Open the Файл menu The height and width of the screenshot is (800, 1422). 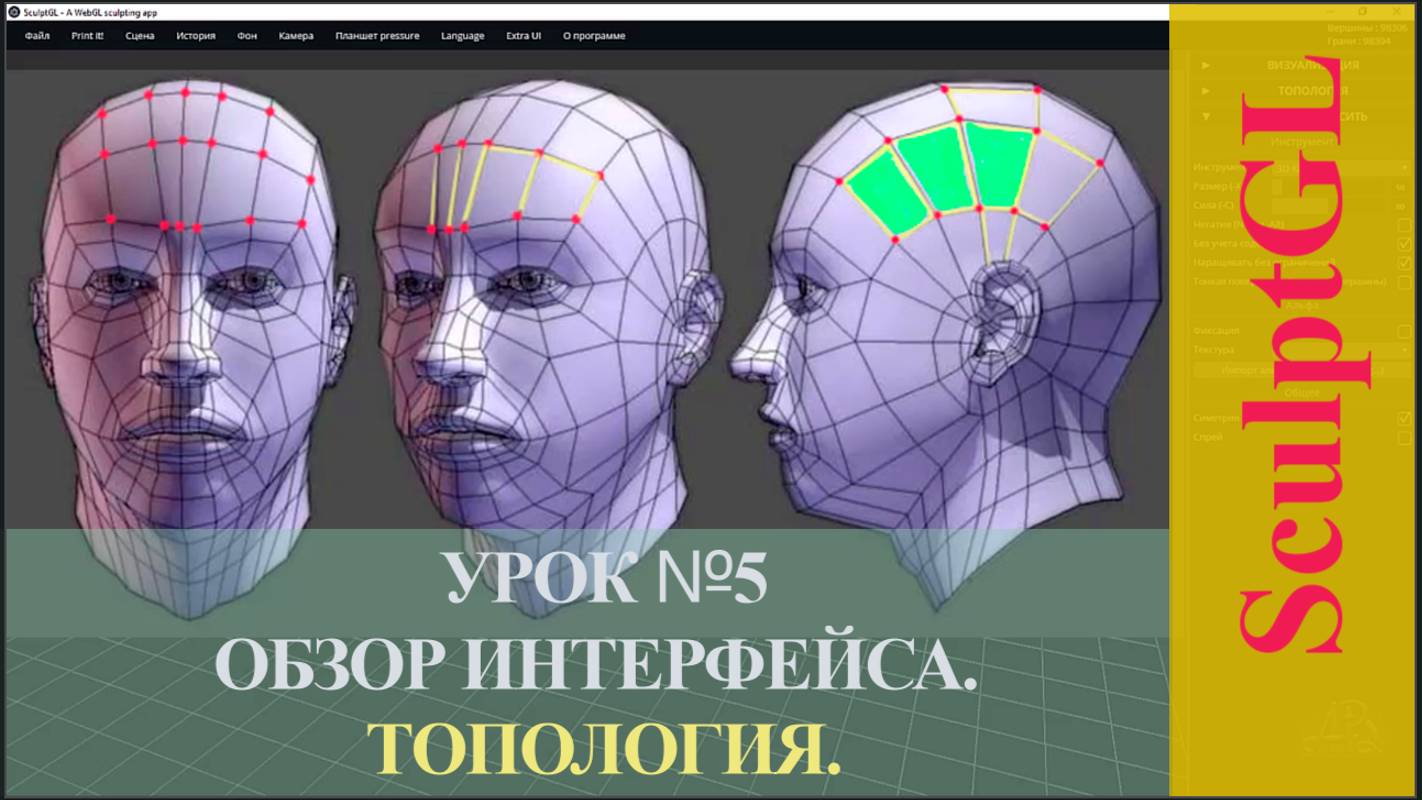click(37, 36)
